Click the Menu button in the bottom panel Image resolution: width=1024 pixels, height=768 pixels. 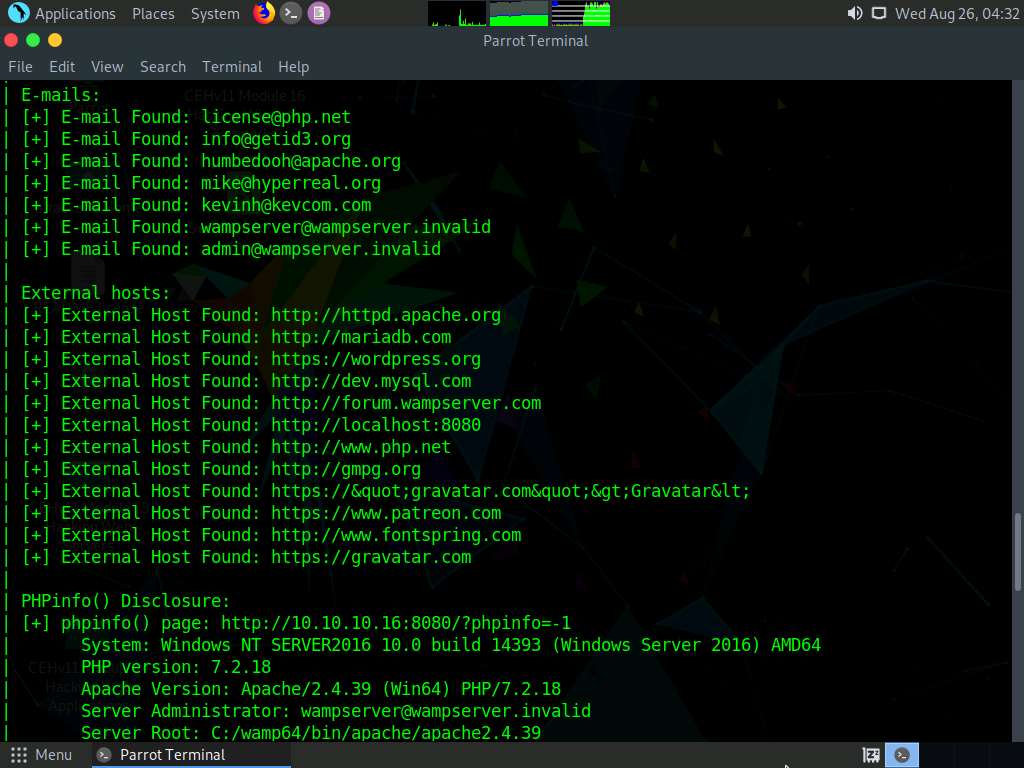[41, 755]
